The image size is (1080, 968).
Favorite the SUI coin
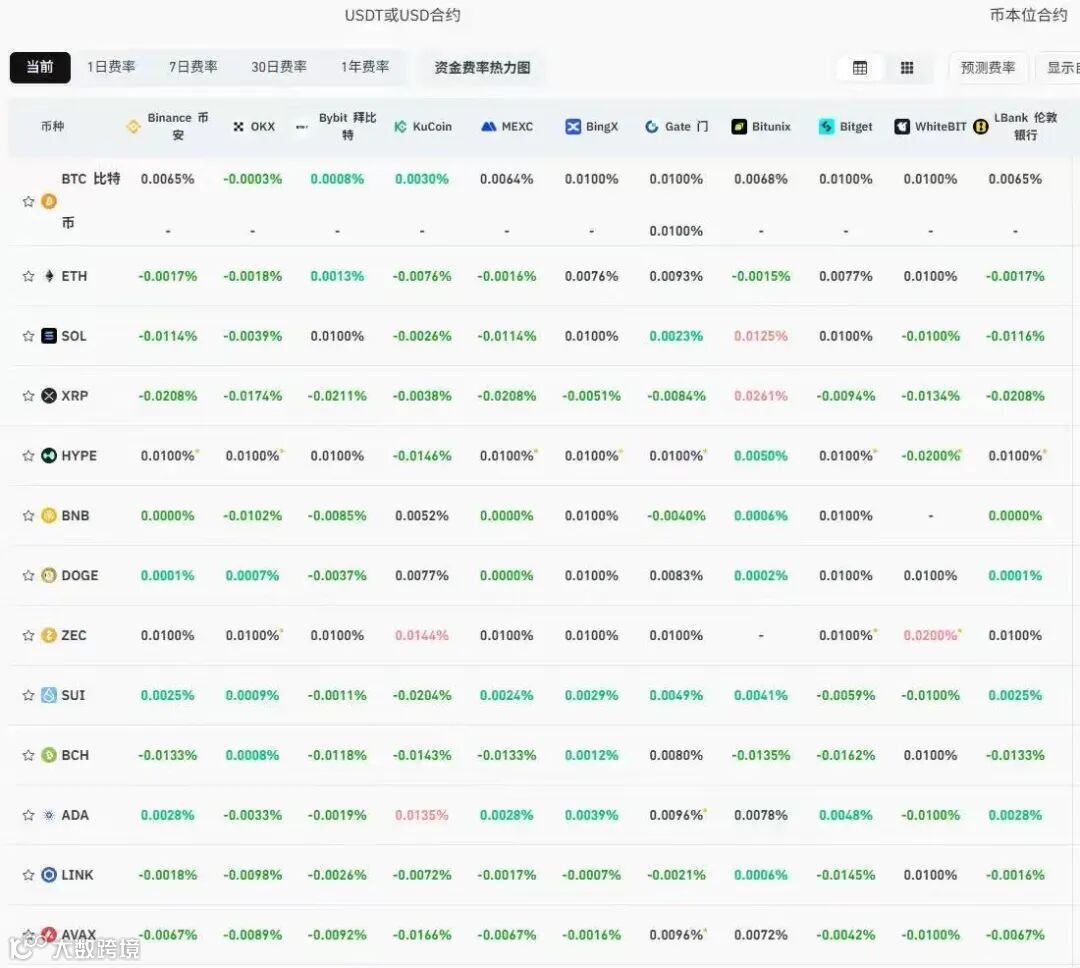(x=28, y=696)
